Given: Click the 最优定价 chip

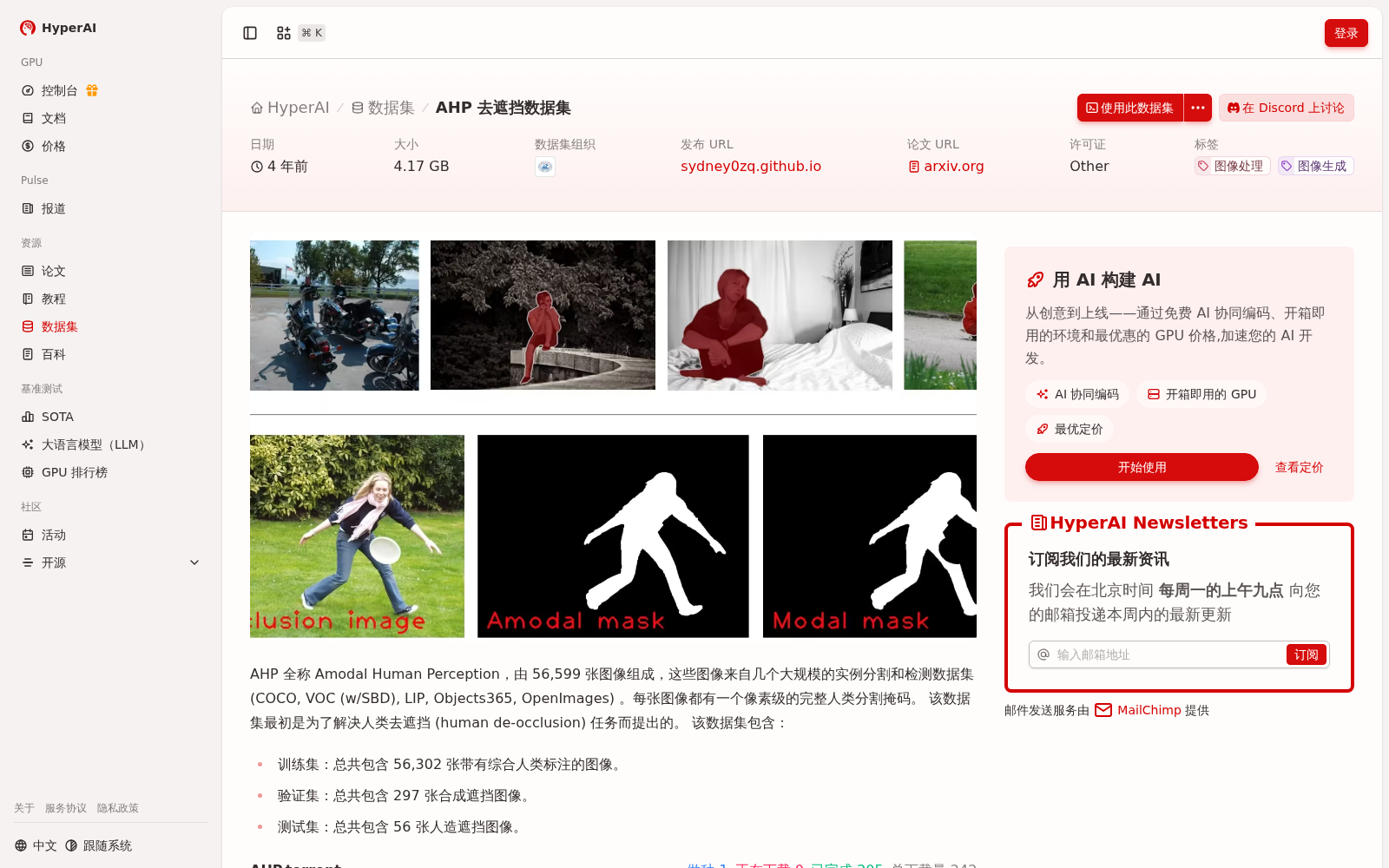Looking at the screenshot, I should (1070, 429).
